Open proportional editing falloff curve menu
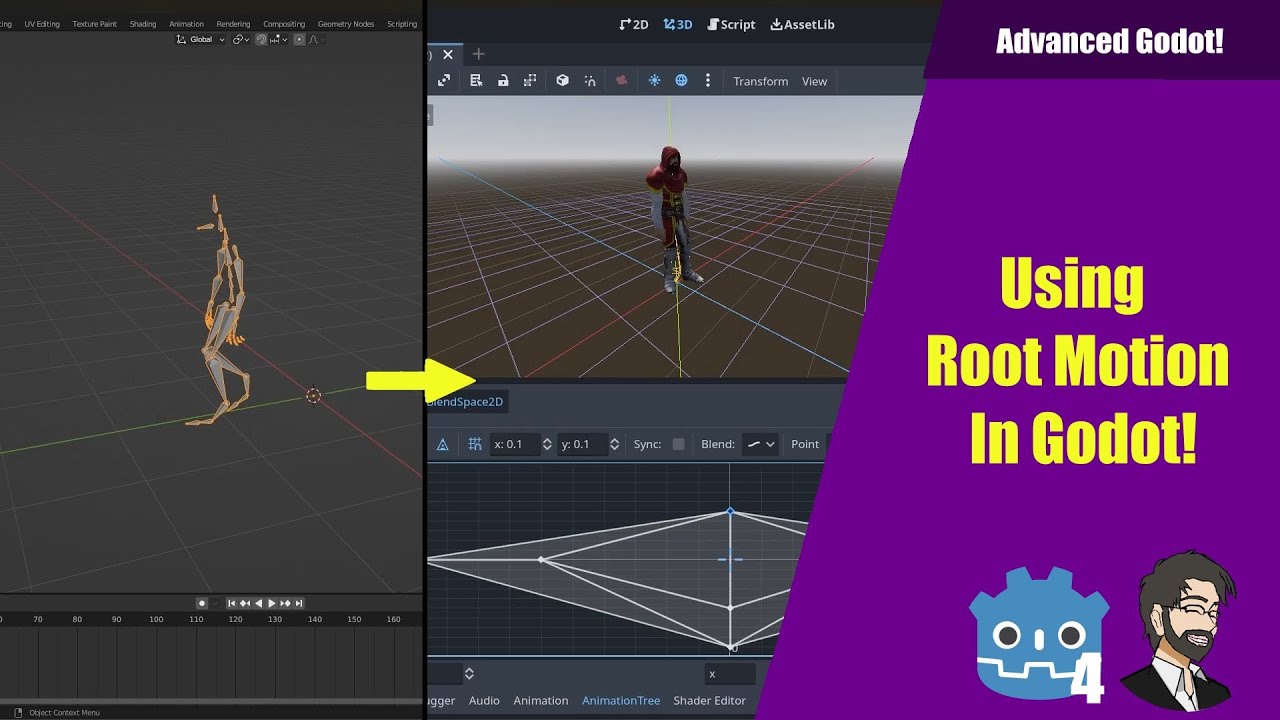 pos(316,40)
